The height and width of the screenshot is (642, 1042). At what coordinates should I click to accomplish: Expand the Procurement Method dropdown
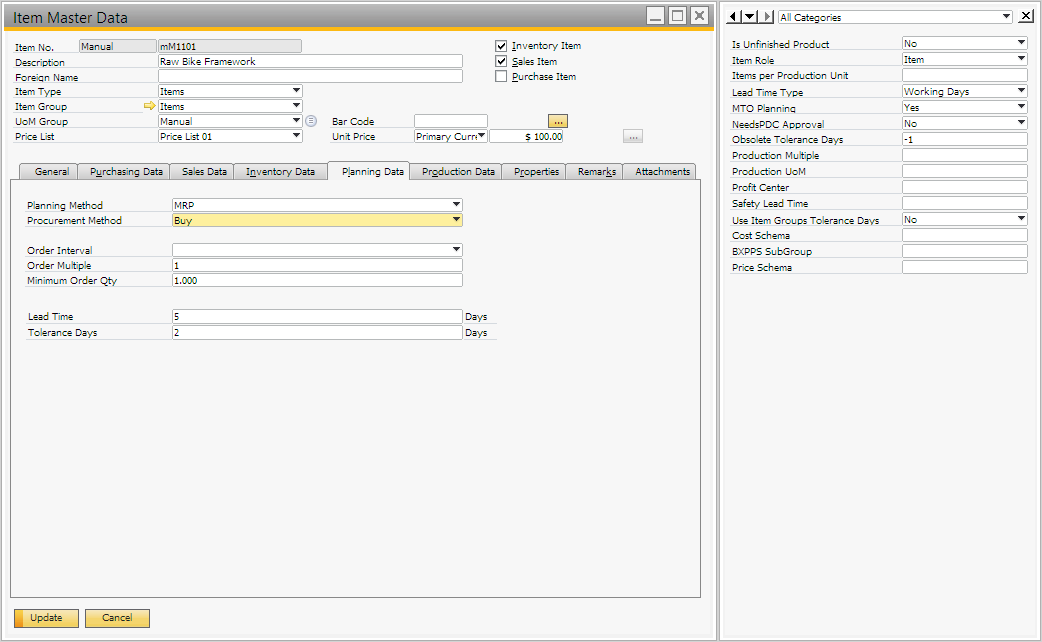(x=456, y=220)
